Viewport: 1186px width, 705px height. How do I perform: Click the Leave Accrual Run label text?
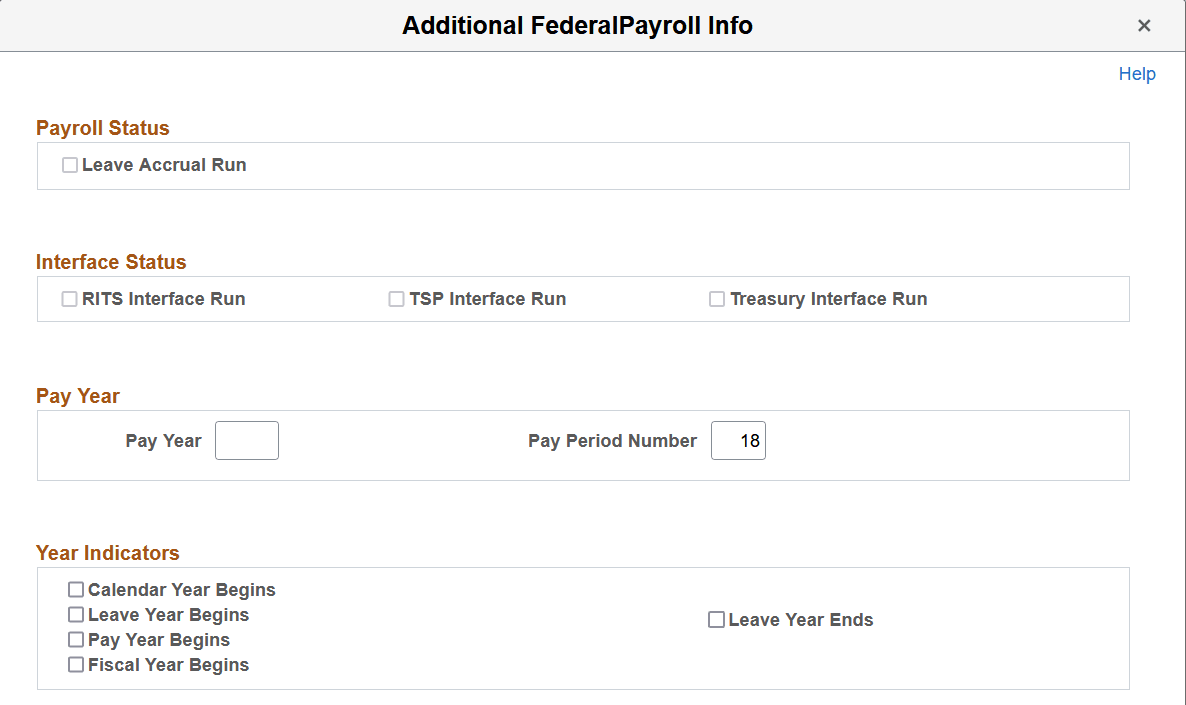click(x=165, y=164)
